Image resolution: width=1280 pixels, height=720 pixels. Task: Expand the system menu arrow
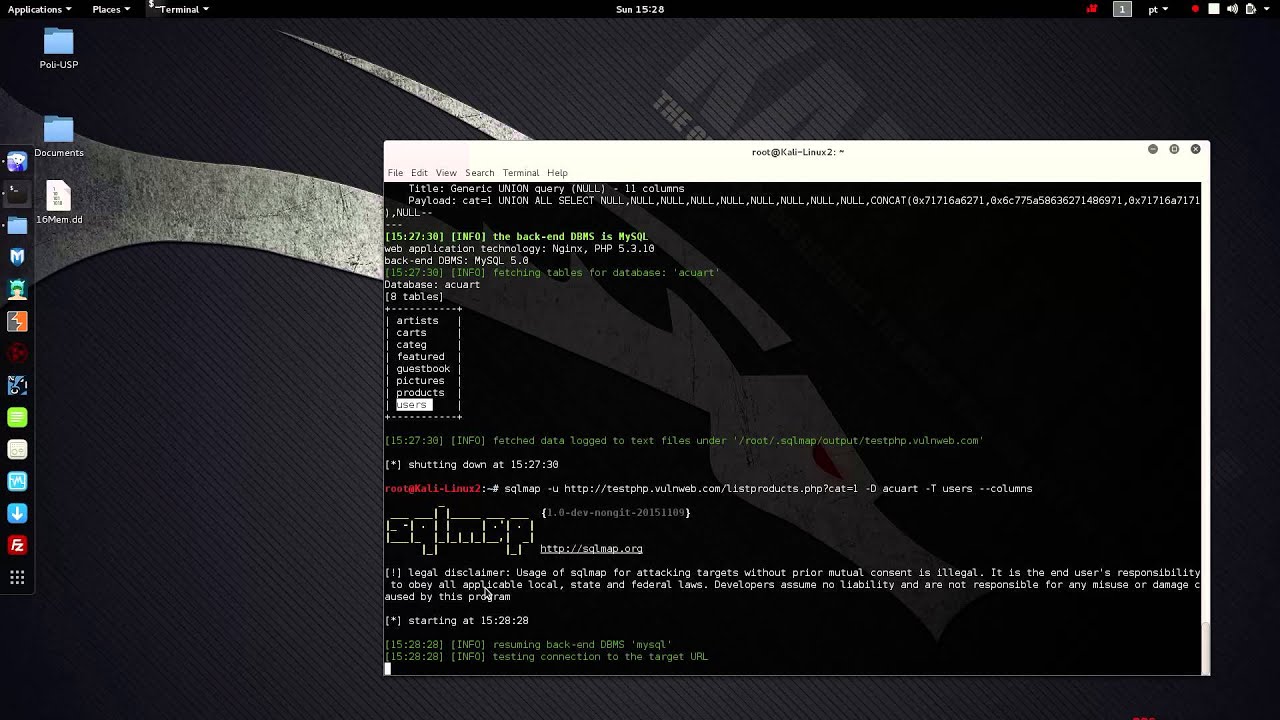(x=1268, y=9)
